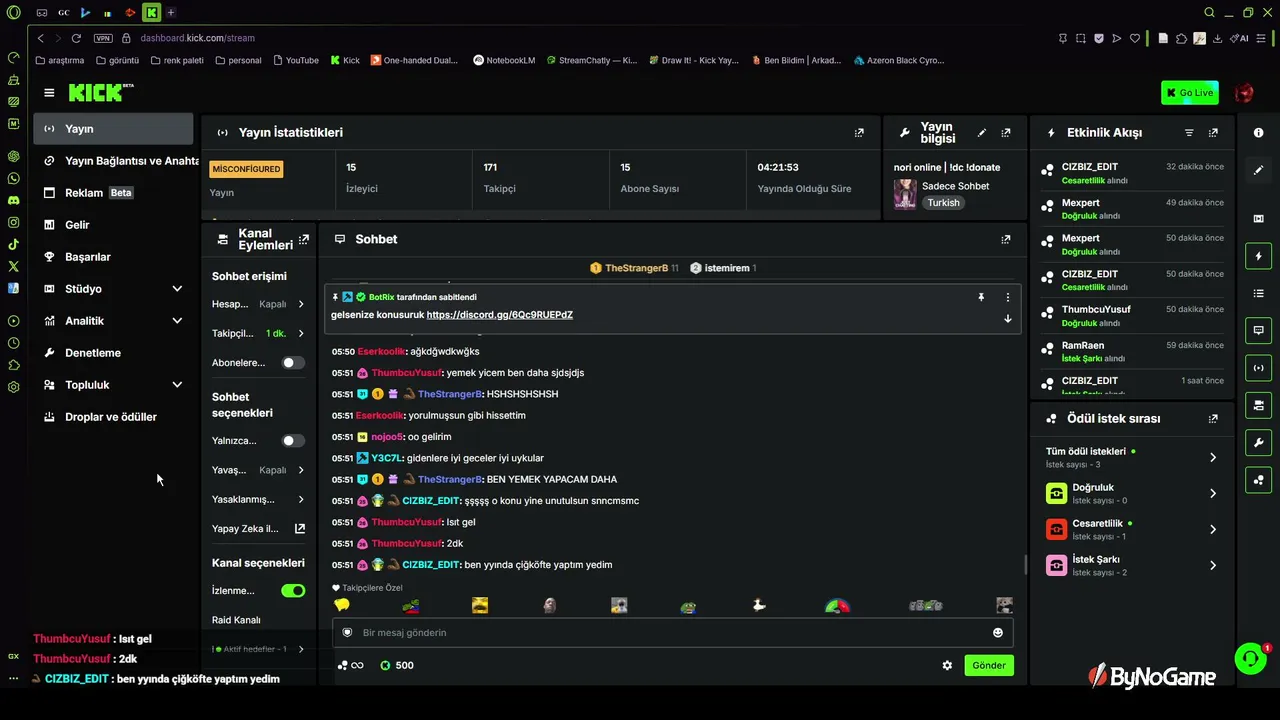Click the green Go Live button
This screenshot has width=1280, height=720.
tap(1190, 93)
